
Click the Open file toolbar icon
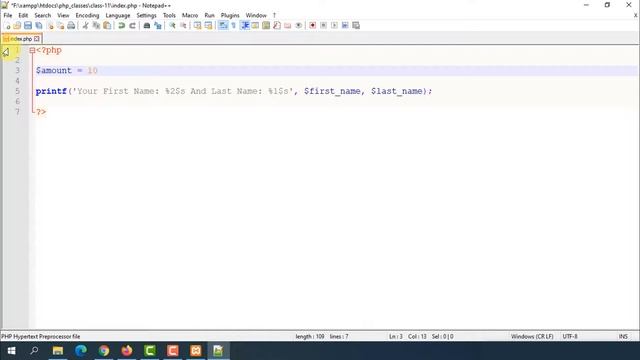(x=17, y=26)
